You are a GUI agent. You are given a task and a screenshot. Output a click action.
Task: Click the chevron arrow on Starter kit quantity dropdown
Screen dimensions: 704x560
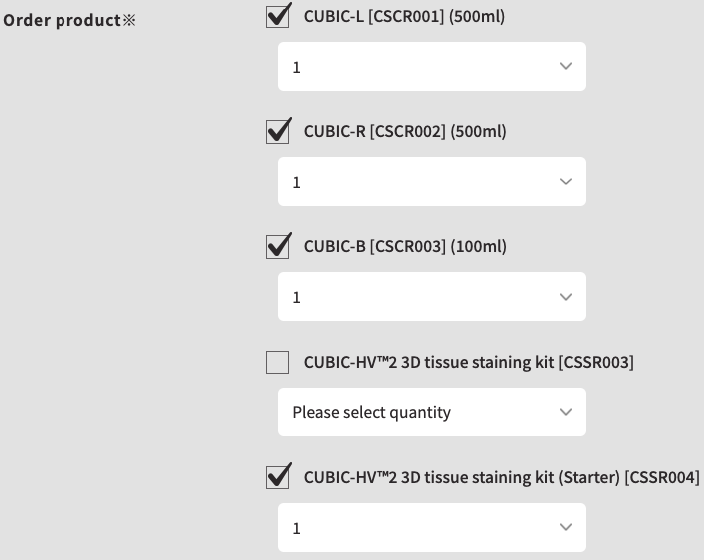pos(566,527)
